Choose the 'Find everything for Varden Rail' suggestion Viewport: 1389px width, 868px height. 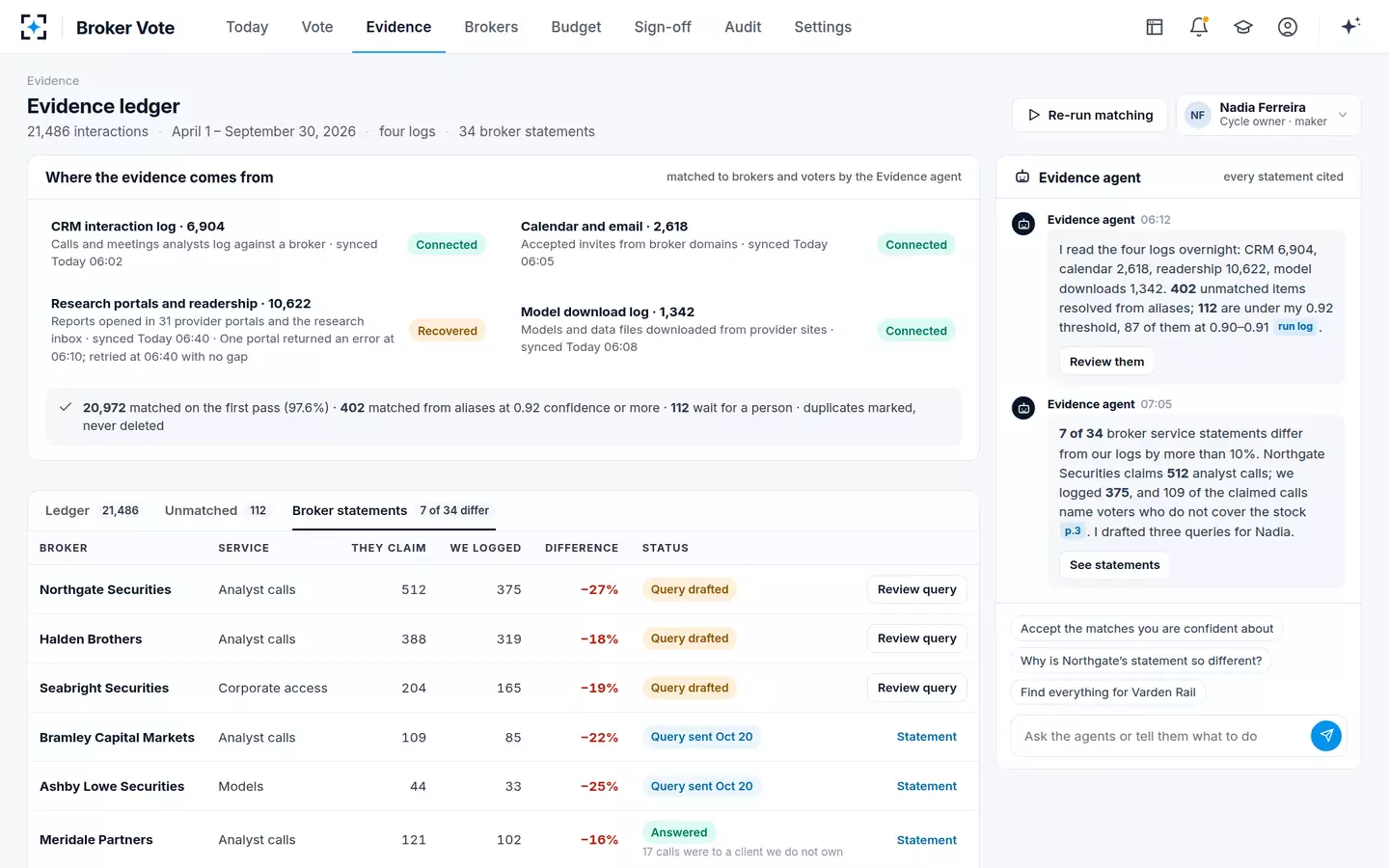pos(1107,692)
